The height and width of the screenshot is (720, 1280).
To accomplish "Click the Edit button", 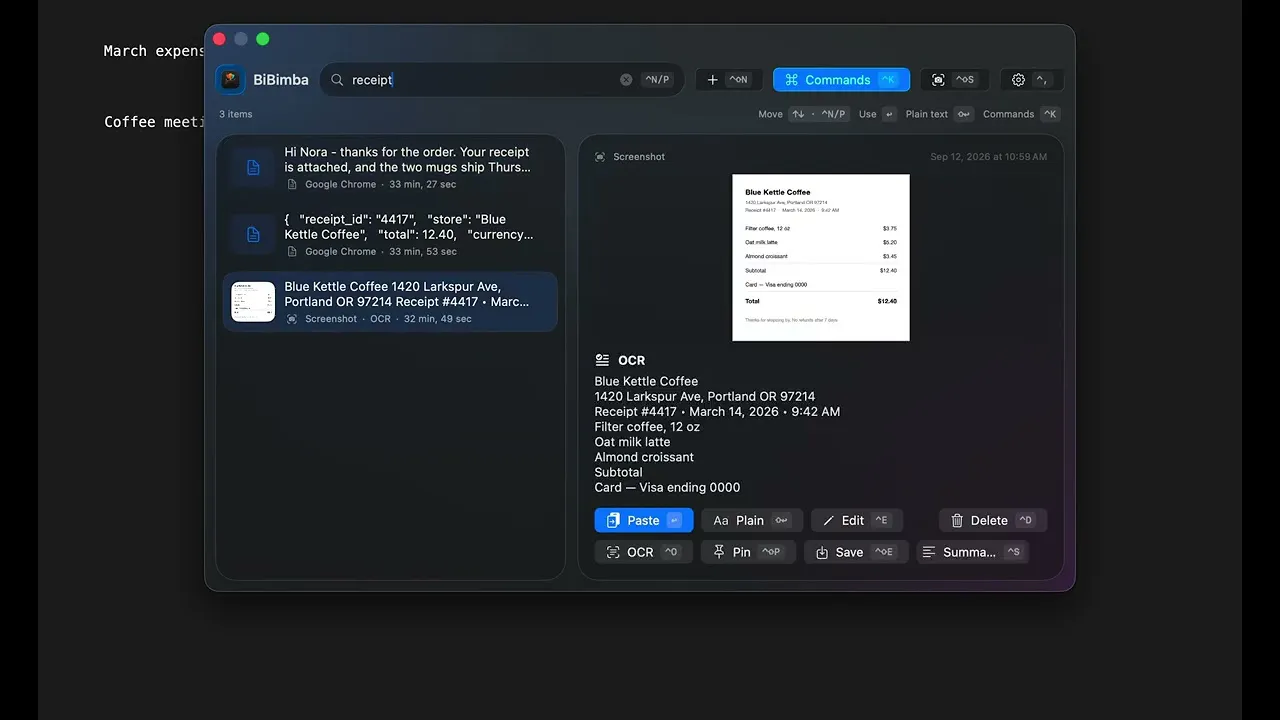I will (856, 520).
